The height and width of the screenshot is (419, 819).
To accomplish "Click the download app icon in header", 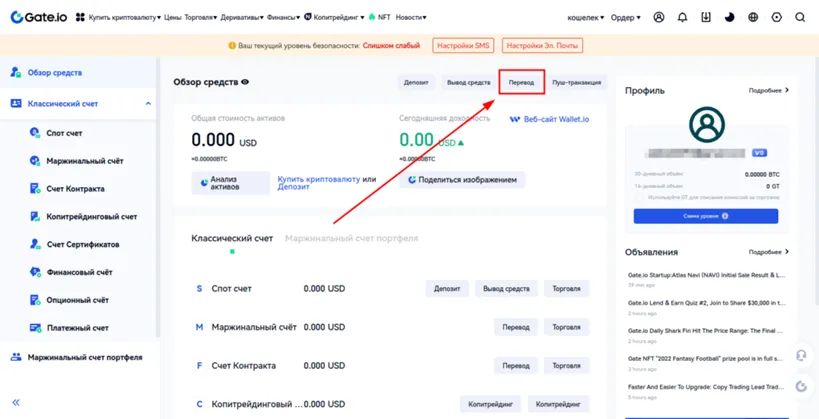I will (706, 17).
